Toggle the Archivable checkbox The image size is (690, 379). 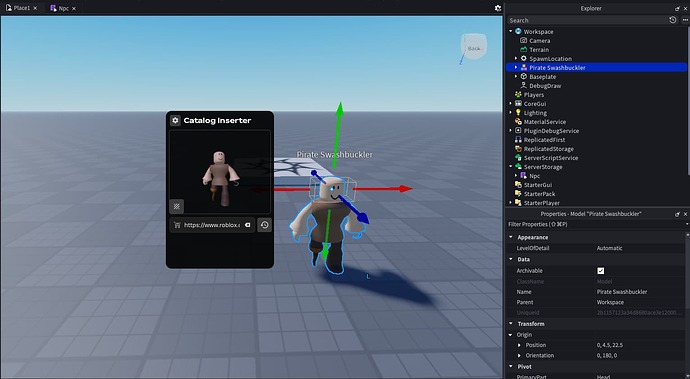tap(601, 271)
